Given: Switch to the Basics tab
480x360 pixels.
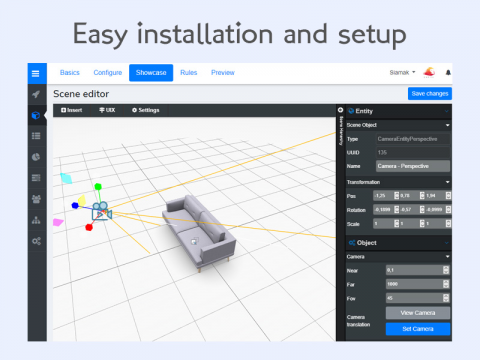Looking at the screenshot, I should coord(70,73).
